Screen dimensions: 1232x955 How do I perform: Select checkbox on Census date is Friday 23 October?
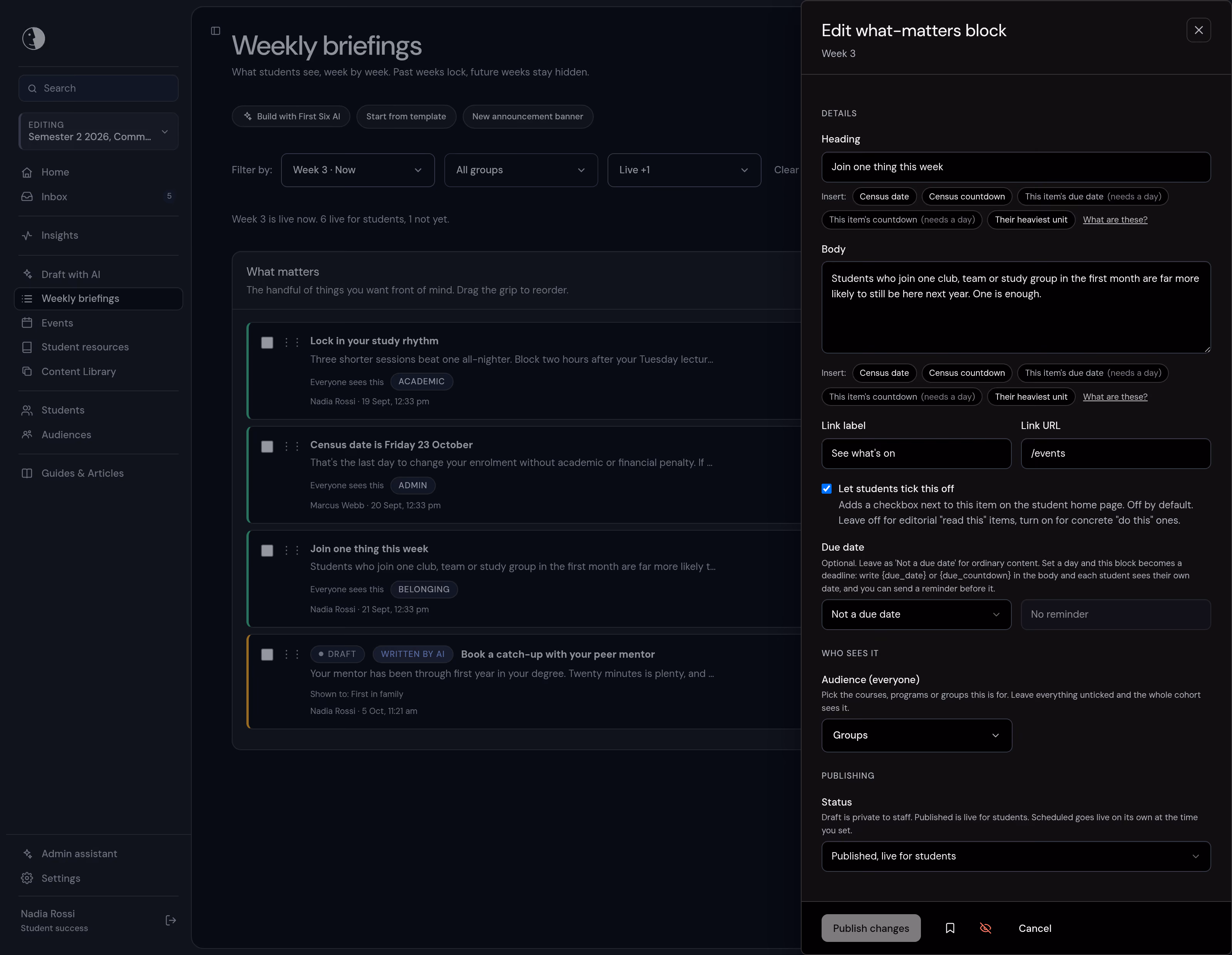click(x=267, y=446)
